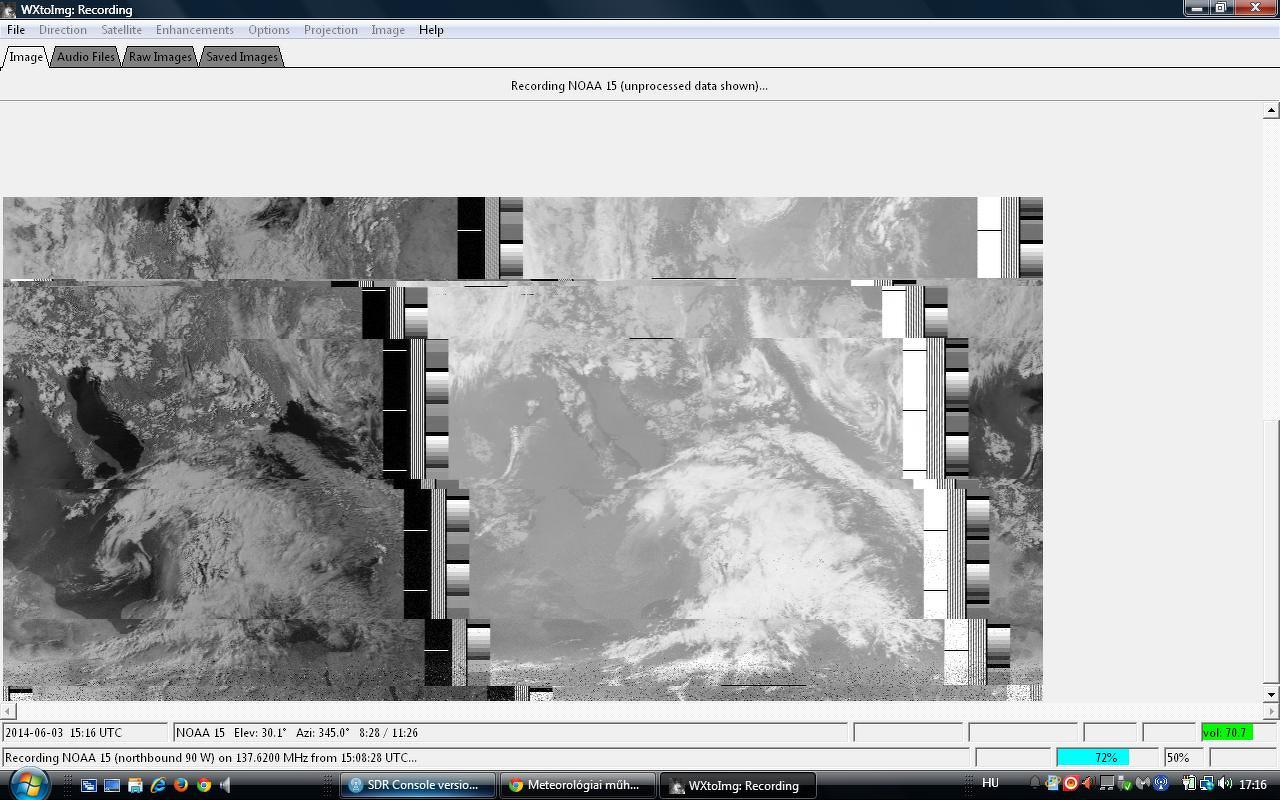Click the 17:16 system clock
Viewport: 1280px width, 800px height.
(1253, 785)
